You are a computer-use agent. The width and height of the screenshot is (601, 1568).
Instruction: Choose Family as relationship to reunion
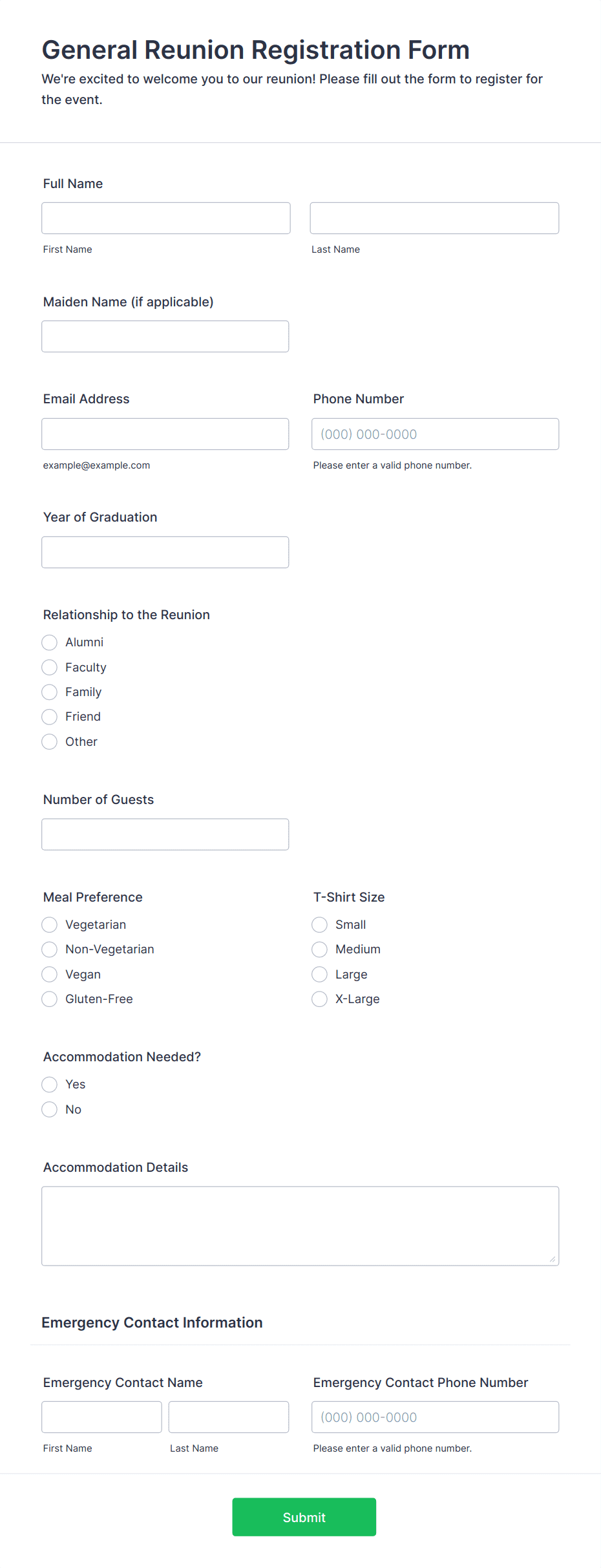click(x=49, y=692)
